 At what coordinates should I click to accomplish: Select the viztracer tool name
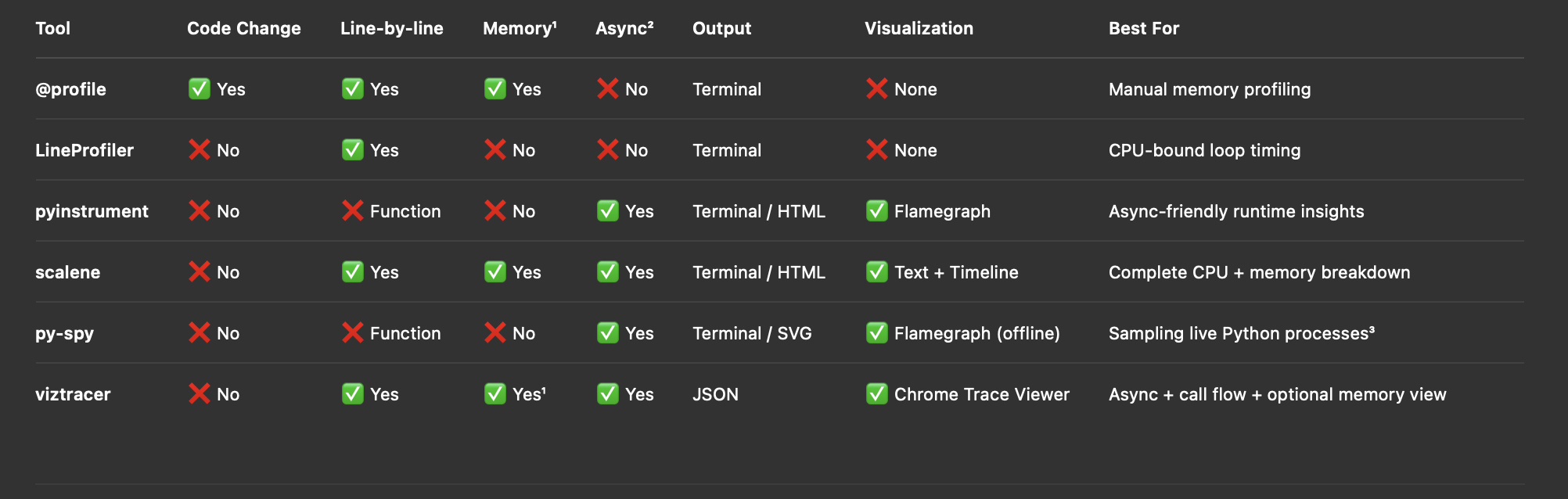[x=73, y=394]
